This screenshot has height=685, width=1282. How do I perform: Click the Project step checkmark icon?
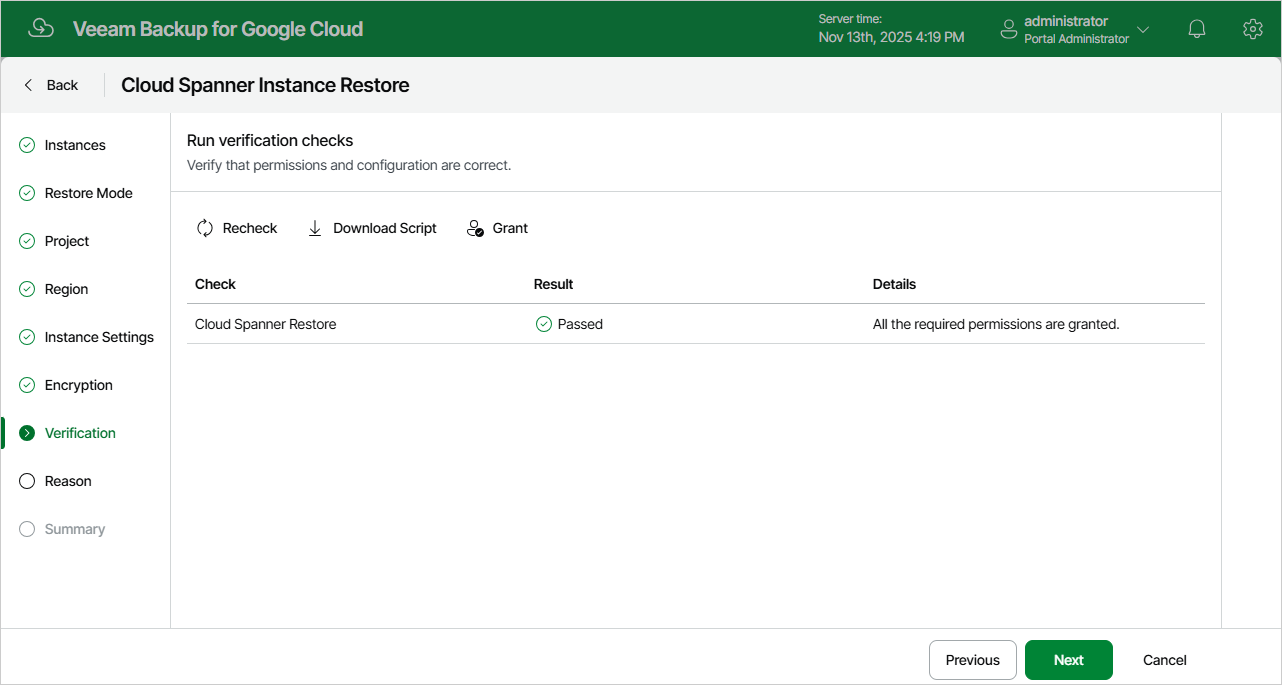pos(27,241)
